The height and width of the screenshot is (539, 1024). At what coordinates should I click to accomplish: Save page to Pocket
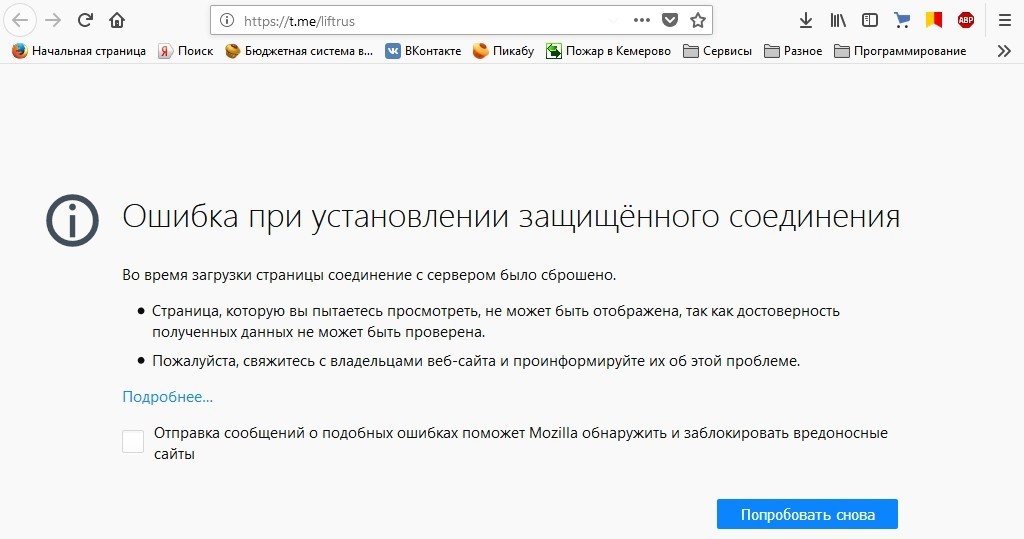(670, 20)
